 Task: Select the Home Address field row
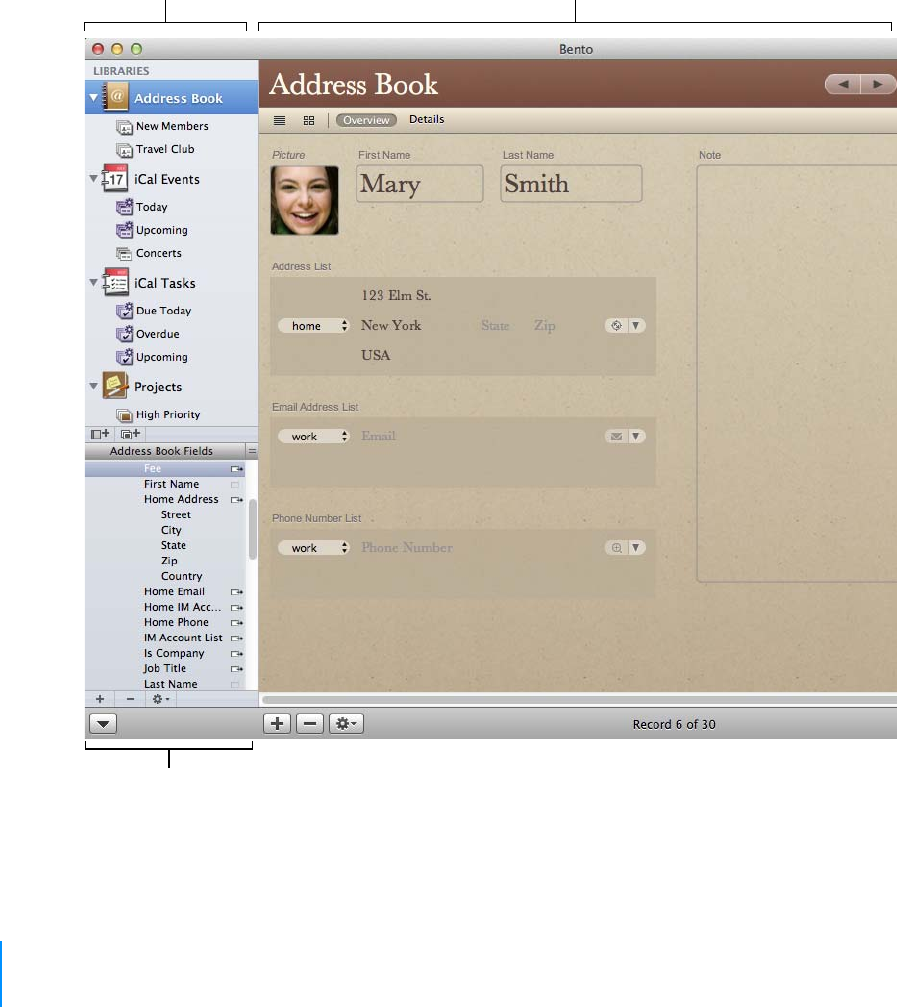(x=166, y=500)
